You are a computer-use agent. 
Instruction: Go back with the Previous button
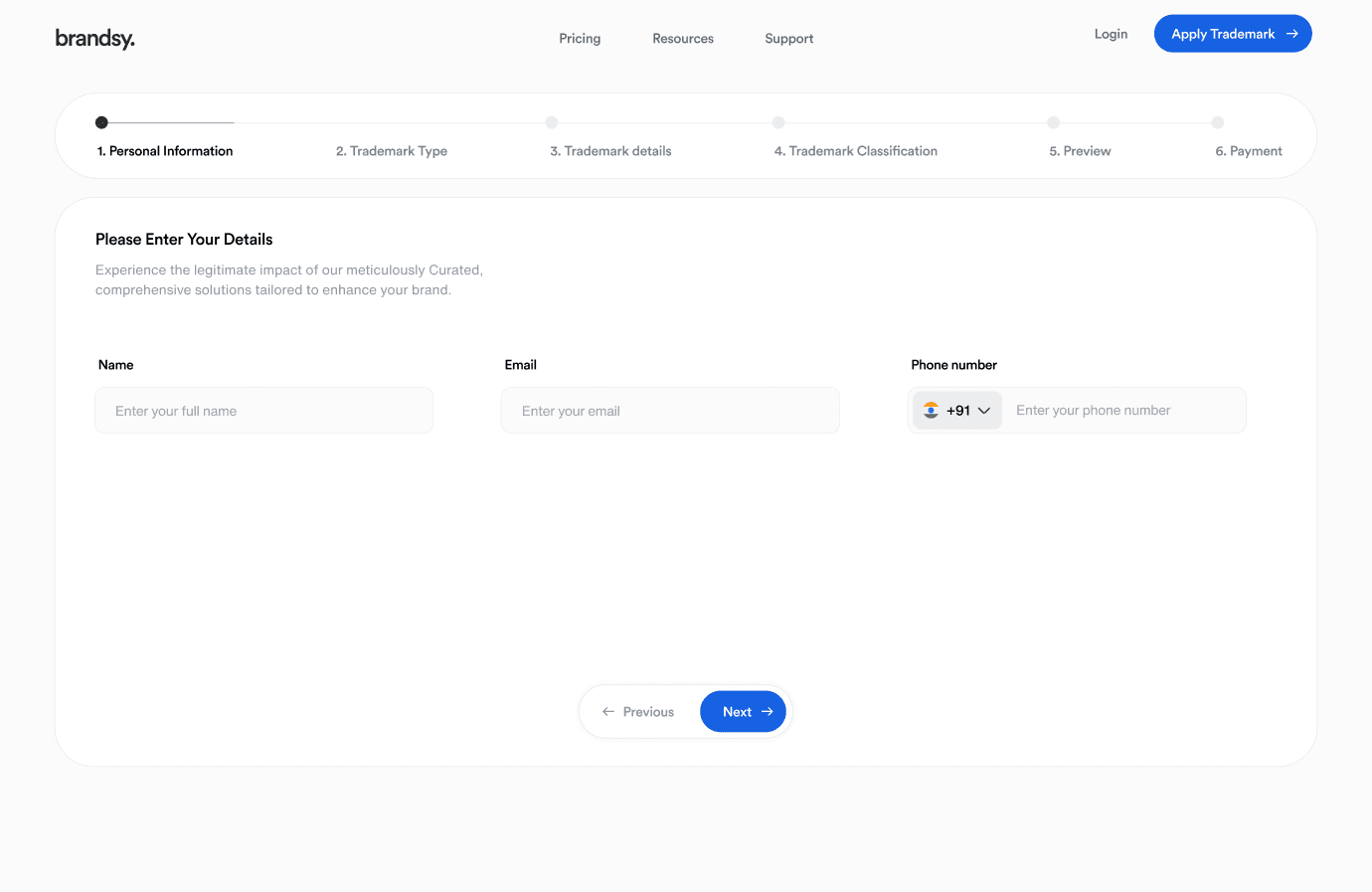[x=638, y=712]
